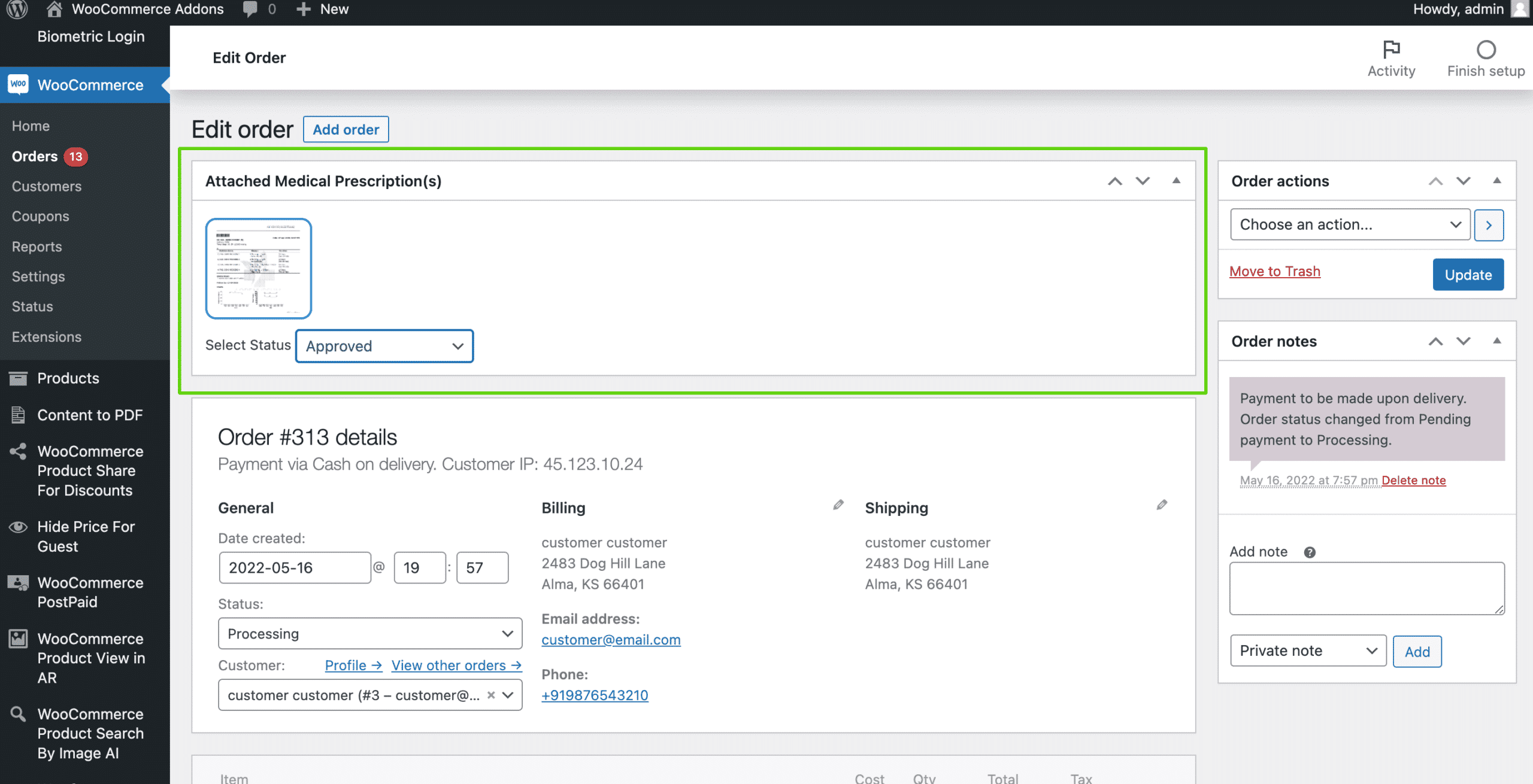Run chosen order action arrow button

[x=1489, y=225]
